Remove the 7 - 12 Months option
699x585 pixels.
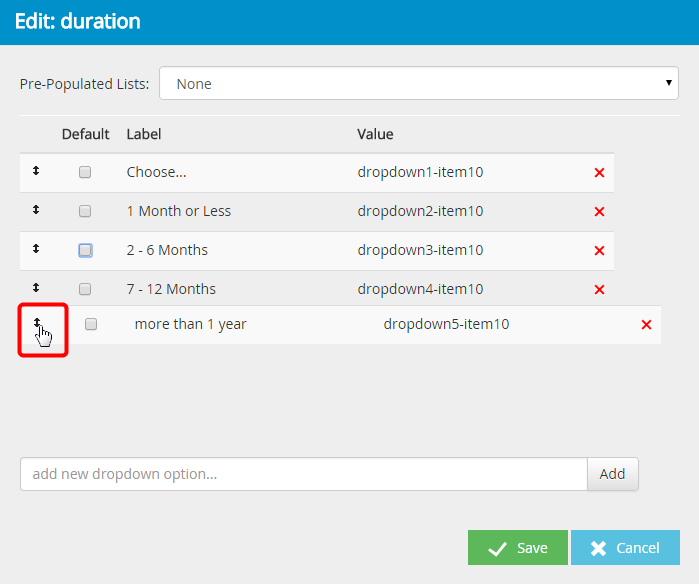click(x=599, y=290)
